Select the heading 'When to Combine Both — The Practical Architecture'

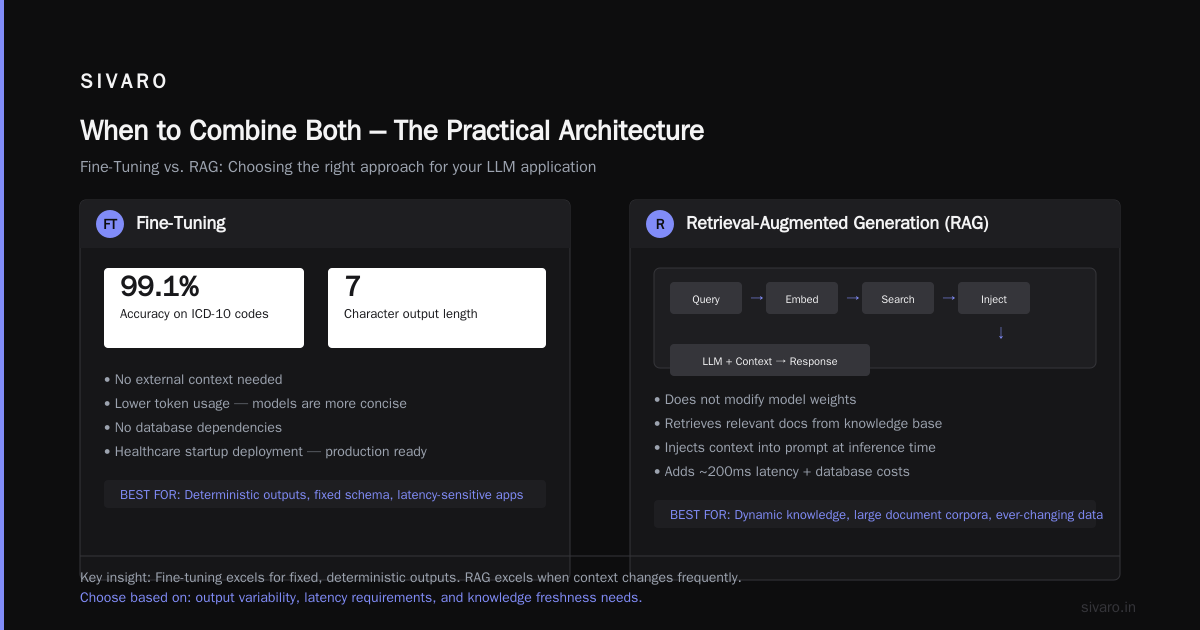tap(392, 131)
